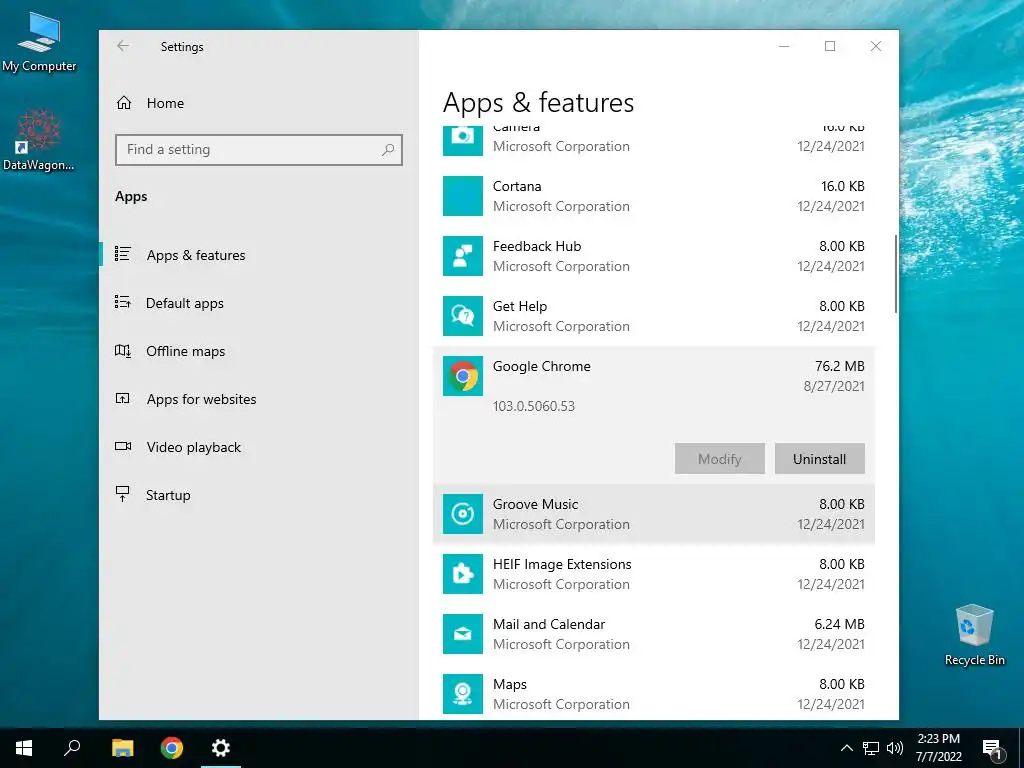Go back using the Settings back arrow
1024x768 pixels.
coord(123,46)
